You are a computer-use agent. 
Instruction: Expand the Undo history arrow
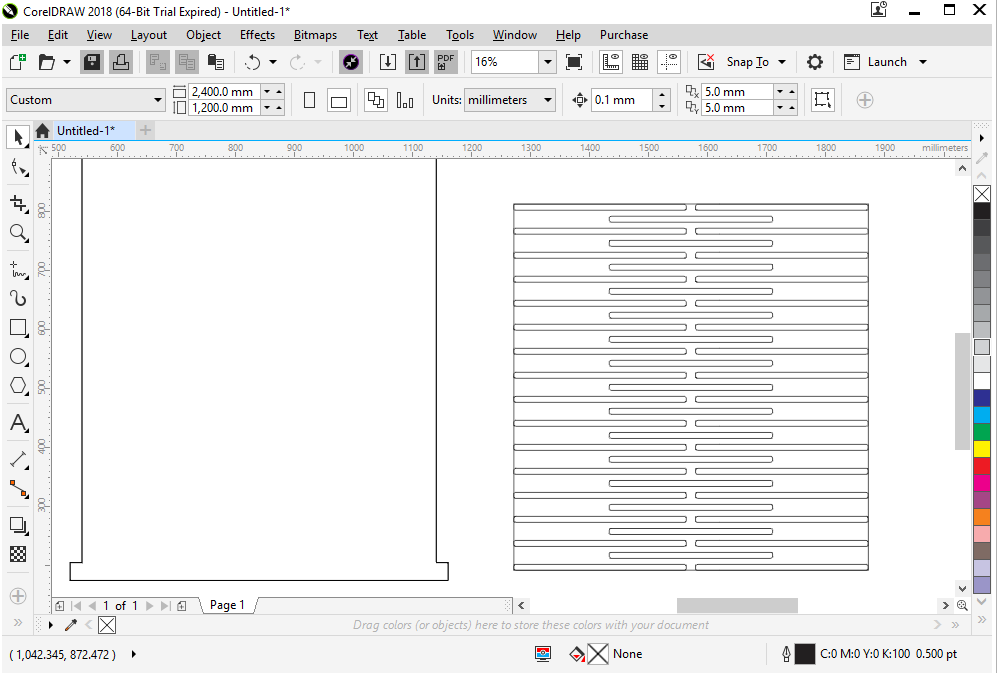(x=273, y=62)
